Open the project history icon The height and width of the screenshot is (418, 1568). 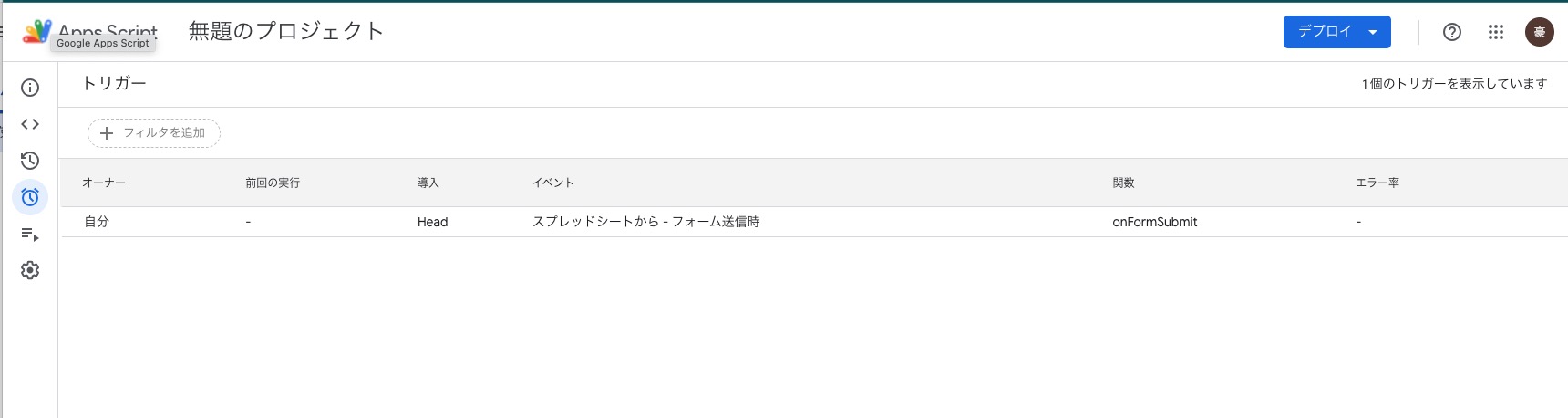point(30,161)
